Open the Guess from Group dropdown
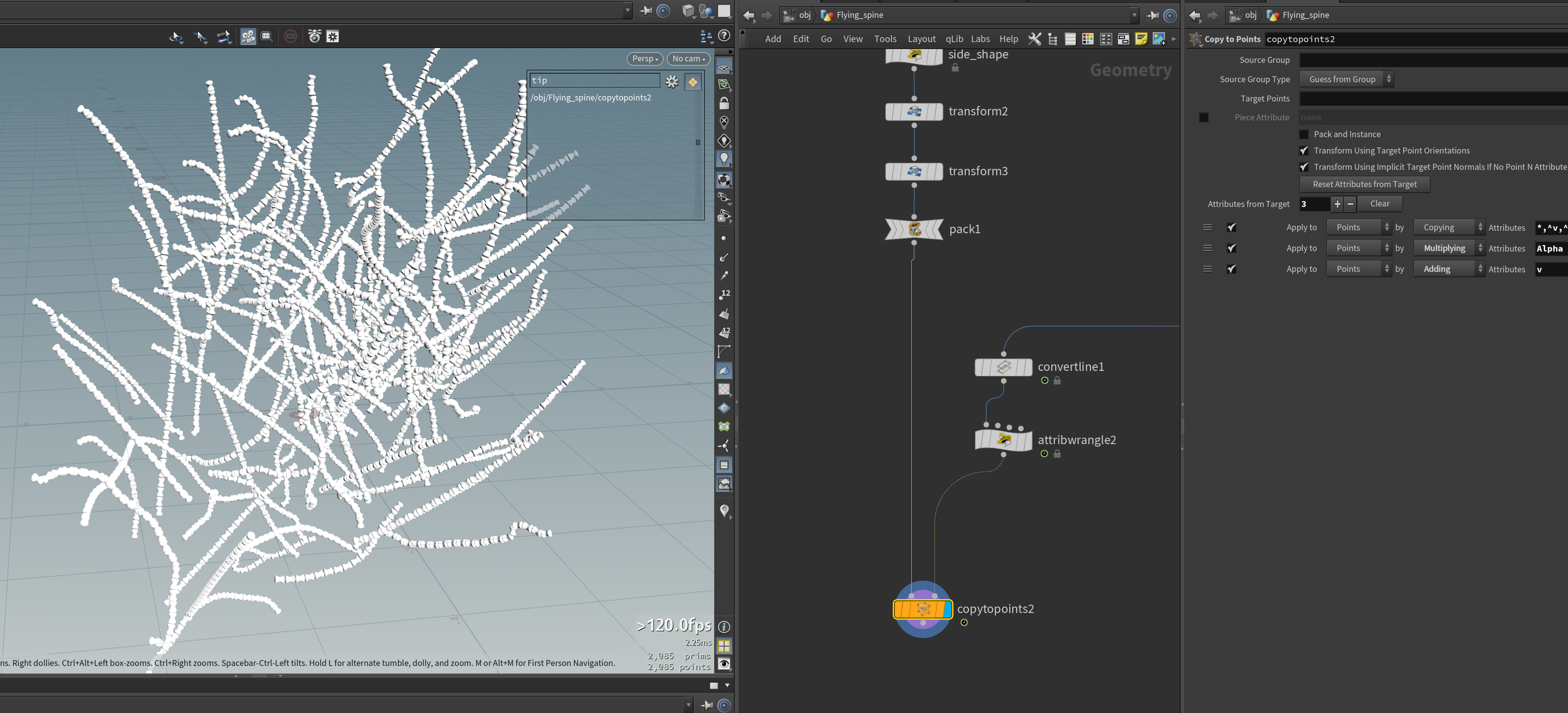 coord(1346,79)
